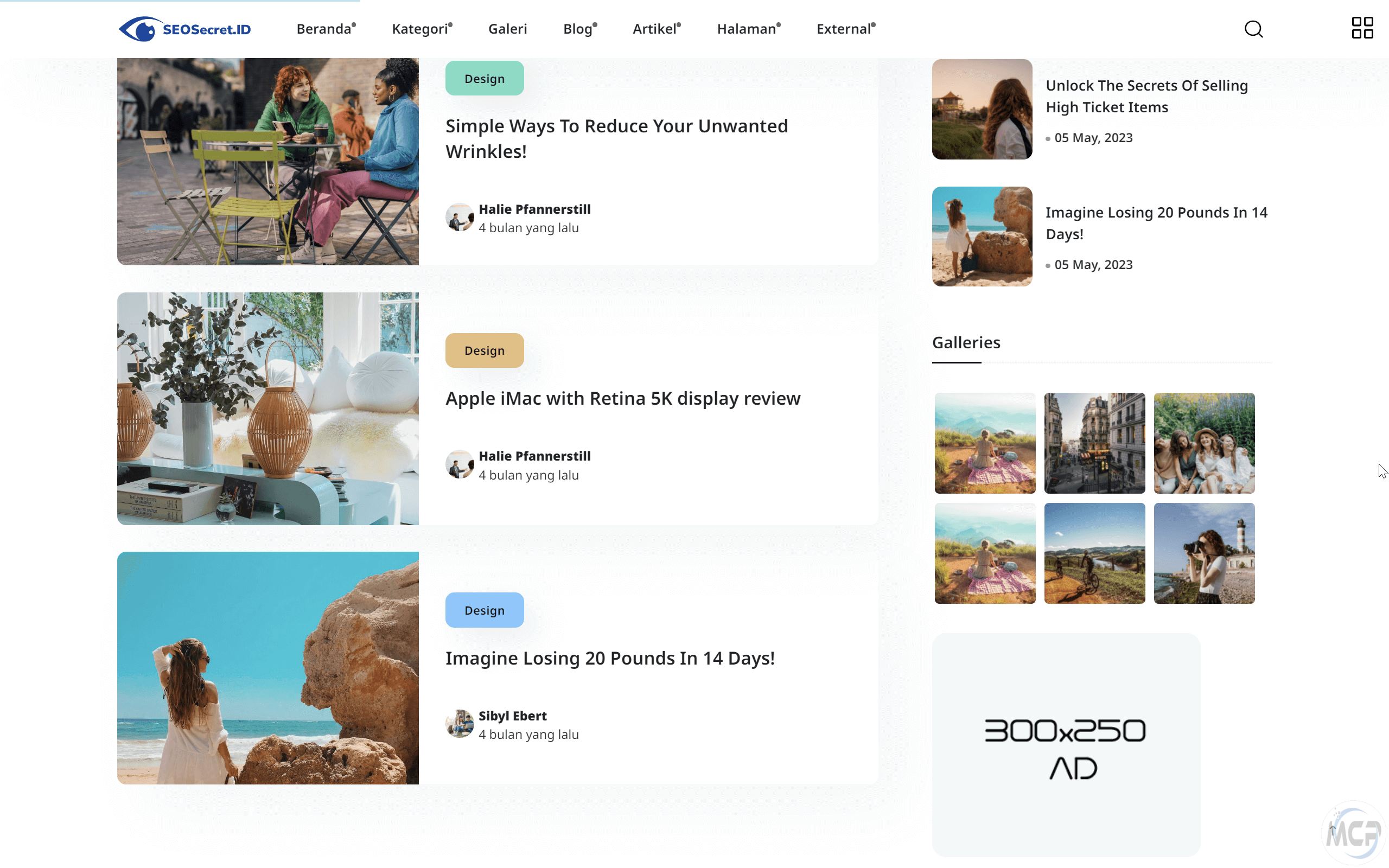This screenshot has width=1389, height=868.
Task: Click the 300x250 AD banner
Action: tap(1065, 745)
